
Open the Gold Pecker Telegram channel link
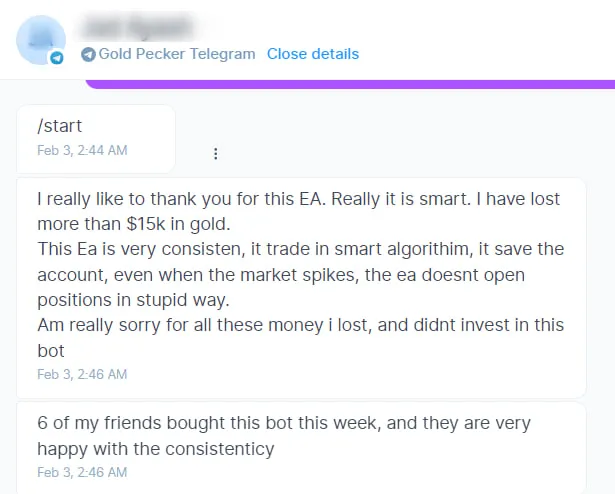tap(177, 54)
